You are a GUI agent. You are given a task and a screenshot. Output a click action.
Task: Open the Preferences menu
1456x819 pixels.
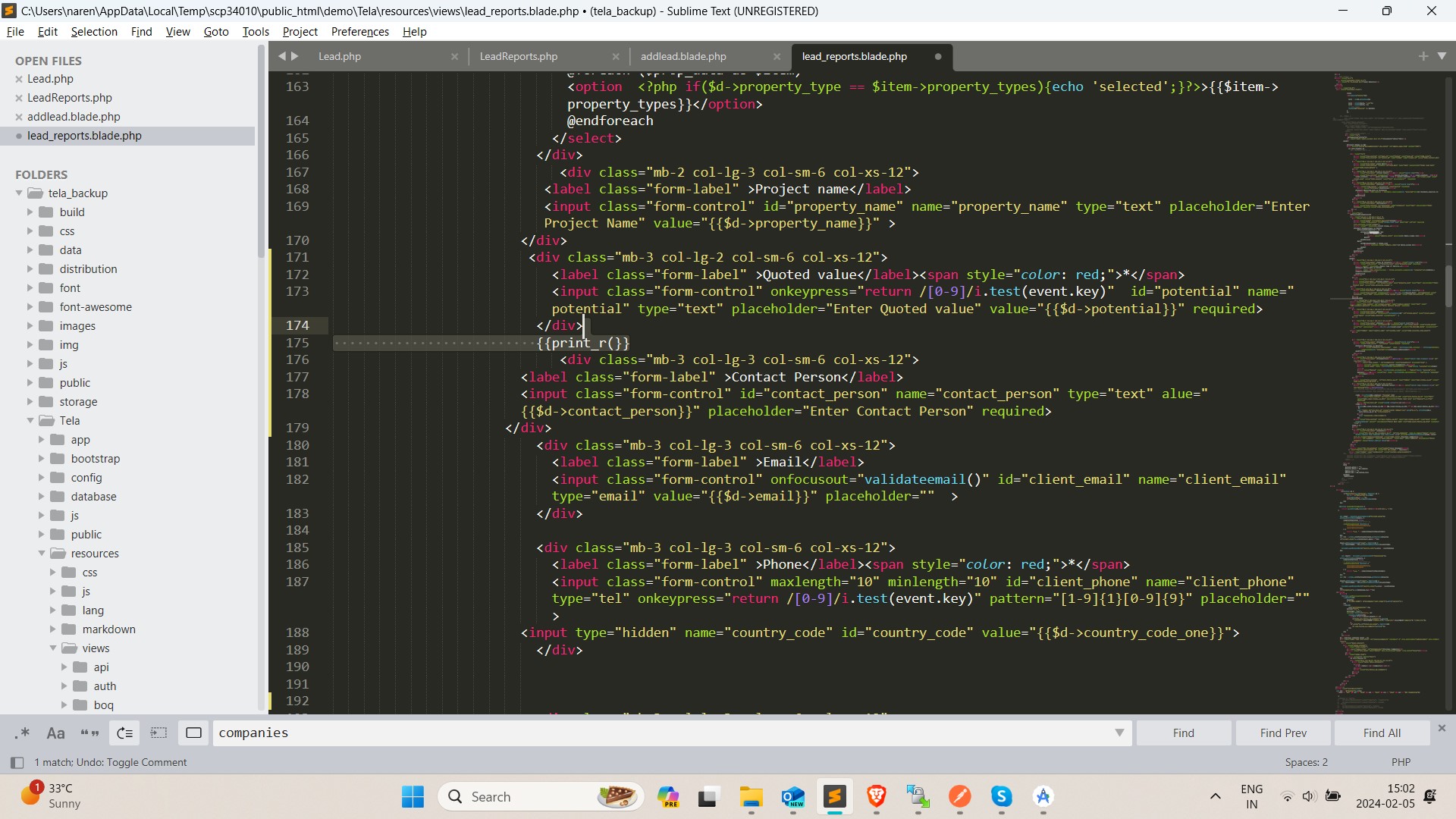pyautogui.click(x=359, y=31)
